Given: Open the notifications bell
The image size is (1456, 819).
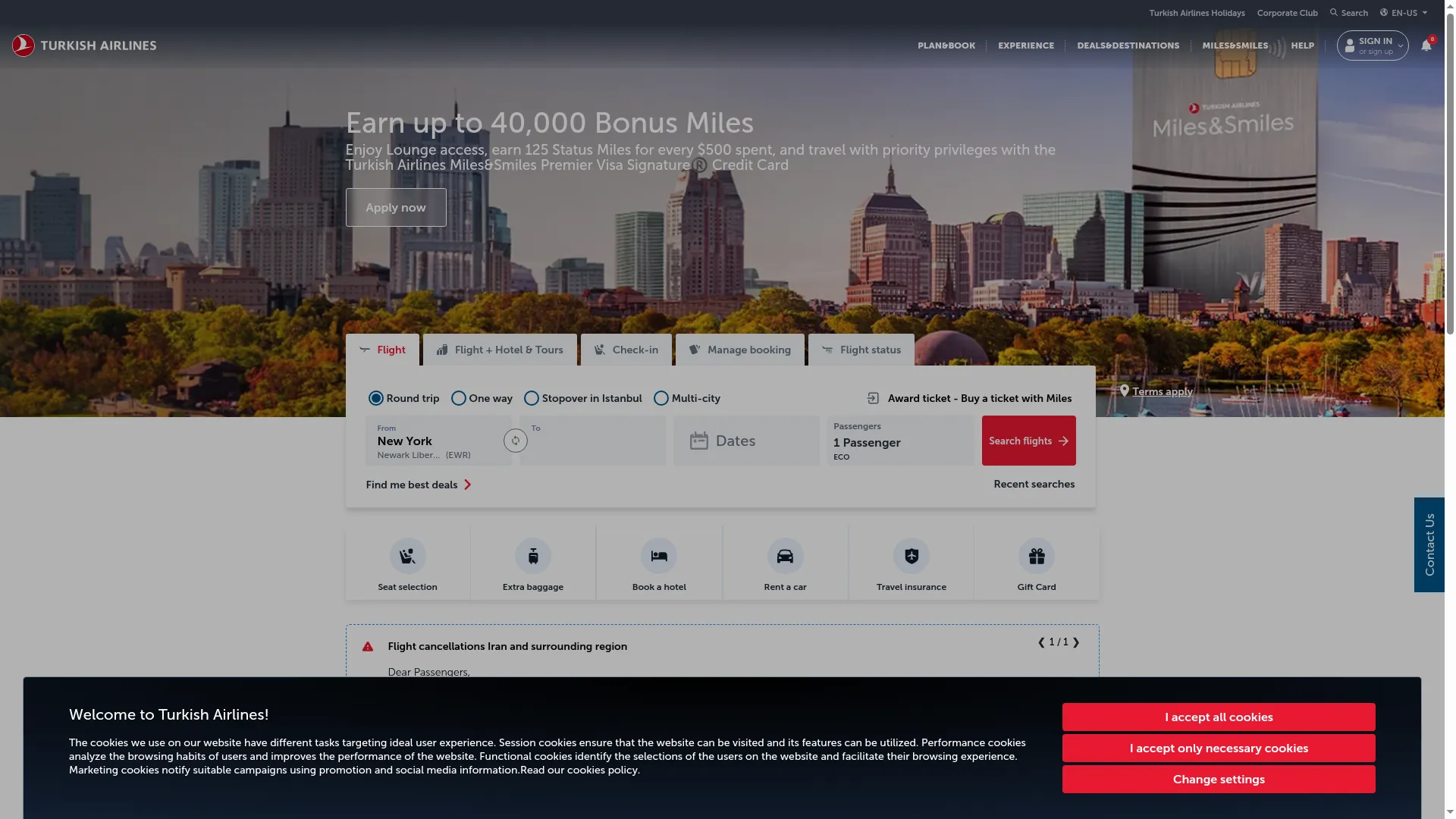Looking at the screenshot, I should pos(1426,45).
